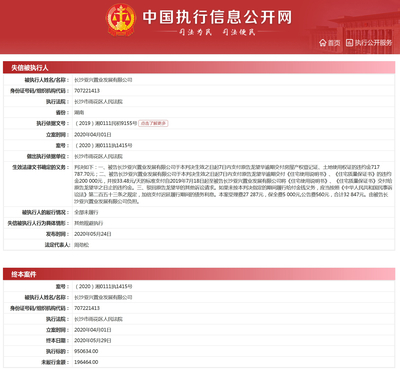Open the 首页 home link

[330, 43]
